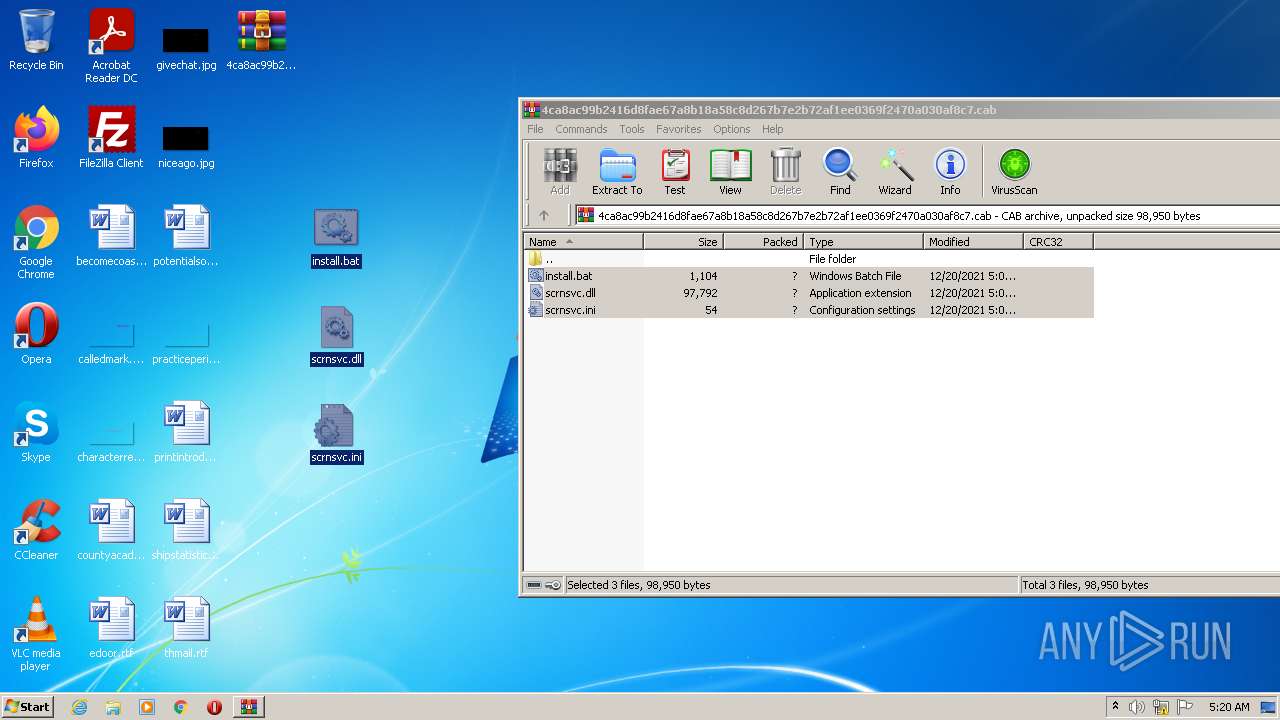
Task: Select the parent folder '..' row
Action: click(x=809, y=259)
